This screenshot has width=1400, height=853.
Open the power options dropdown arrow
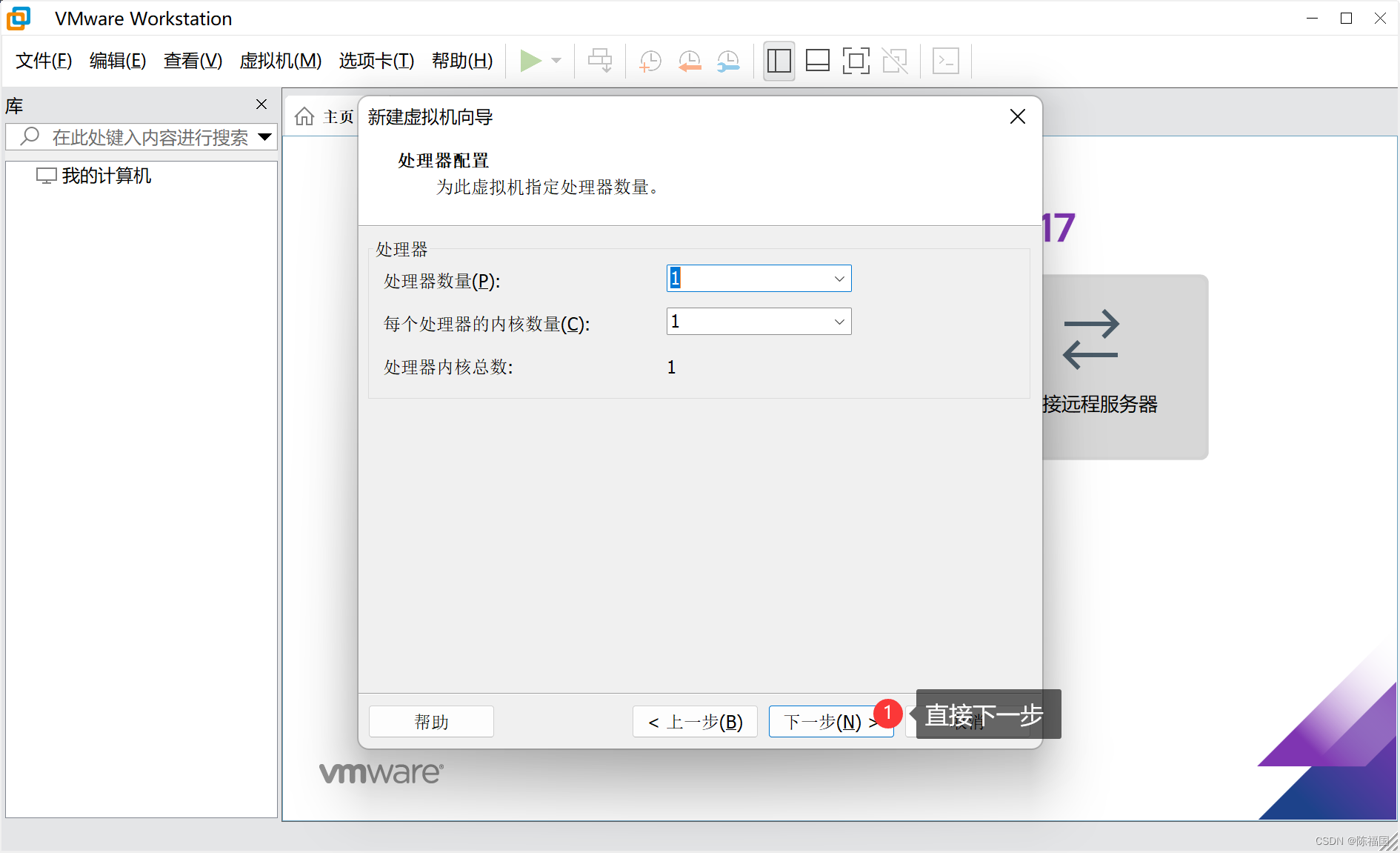[x=556, y=61]
